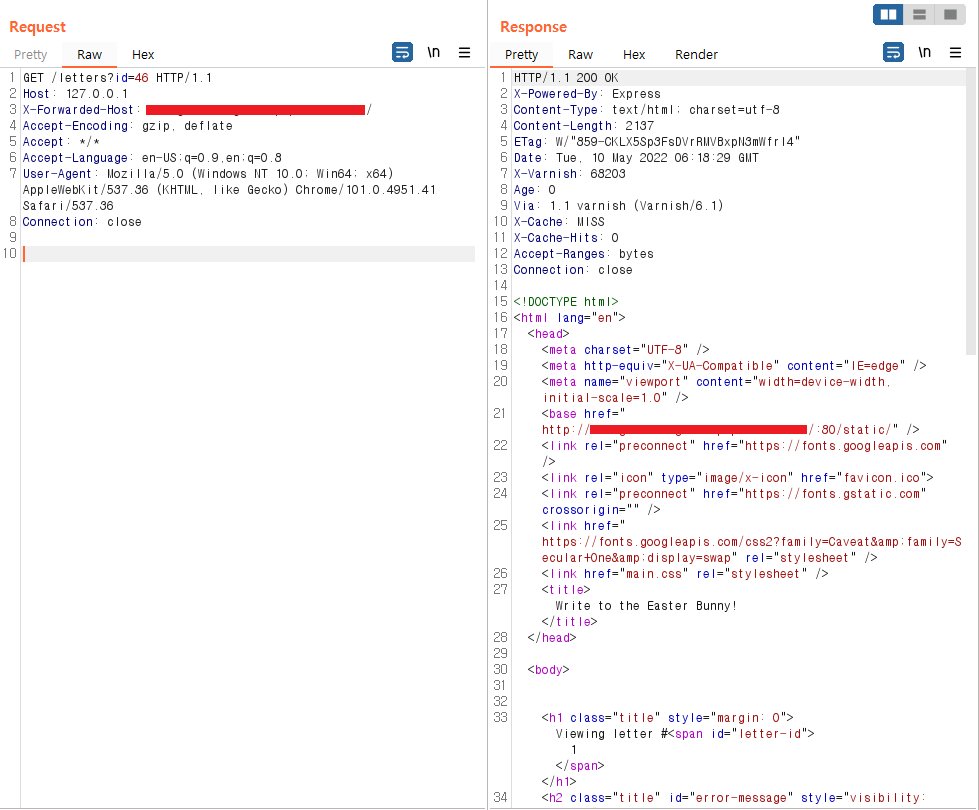Open the Hex tab in Response
This screenshot has height=810, width=979.
634,54
